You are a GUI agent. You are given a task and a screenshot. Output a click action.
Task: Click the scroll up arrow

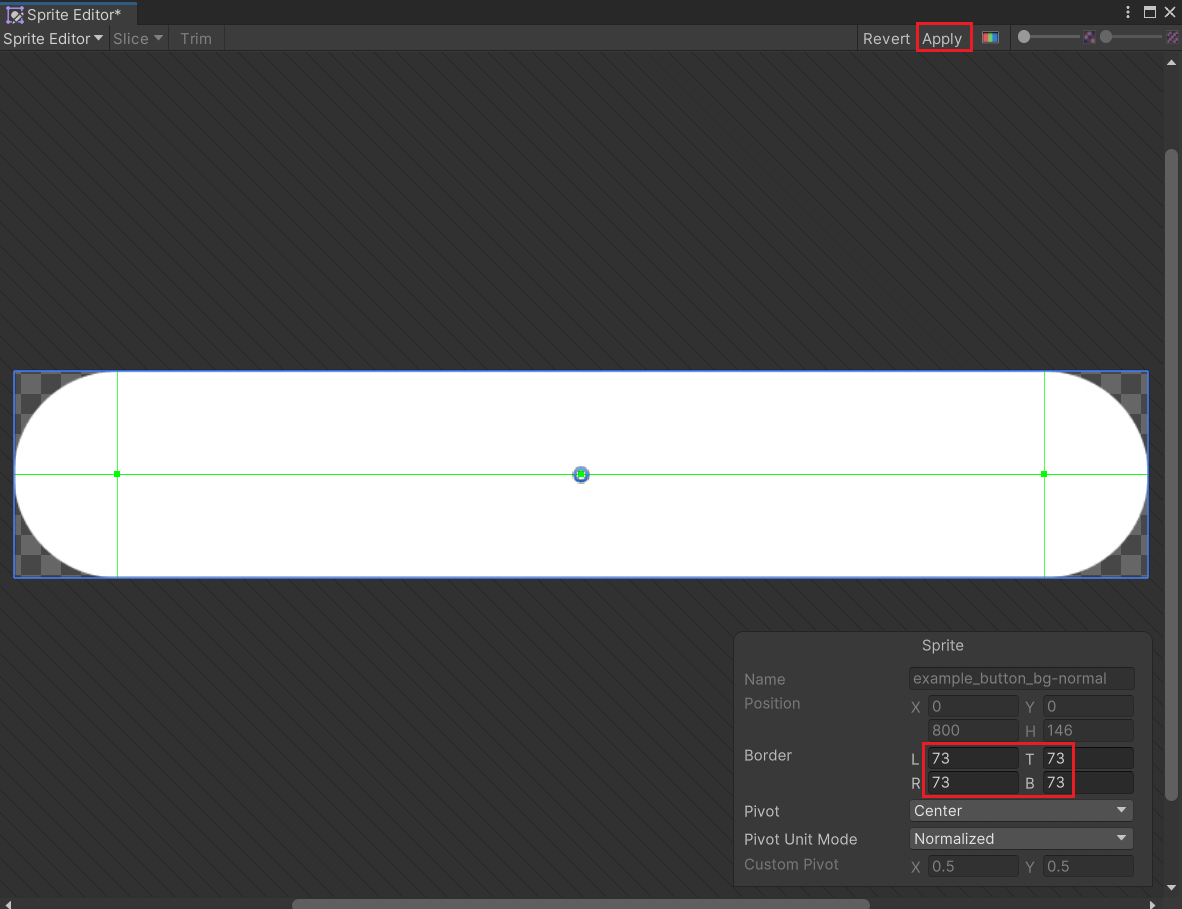pos(1171,63)
